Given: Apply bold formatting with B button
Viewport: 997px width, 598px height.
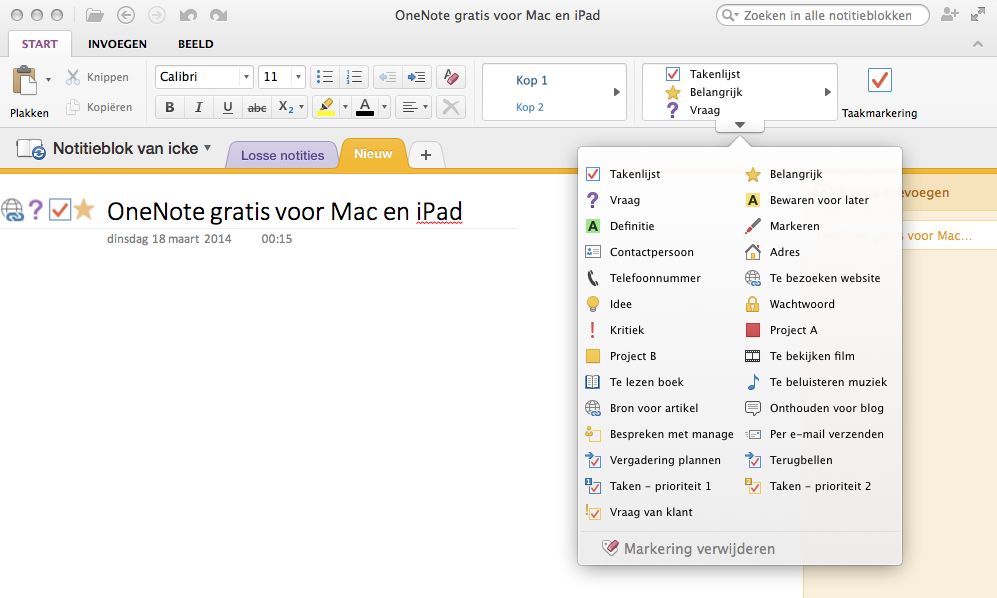Looking at the screenshot, I should 169,107.
